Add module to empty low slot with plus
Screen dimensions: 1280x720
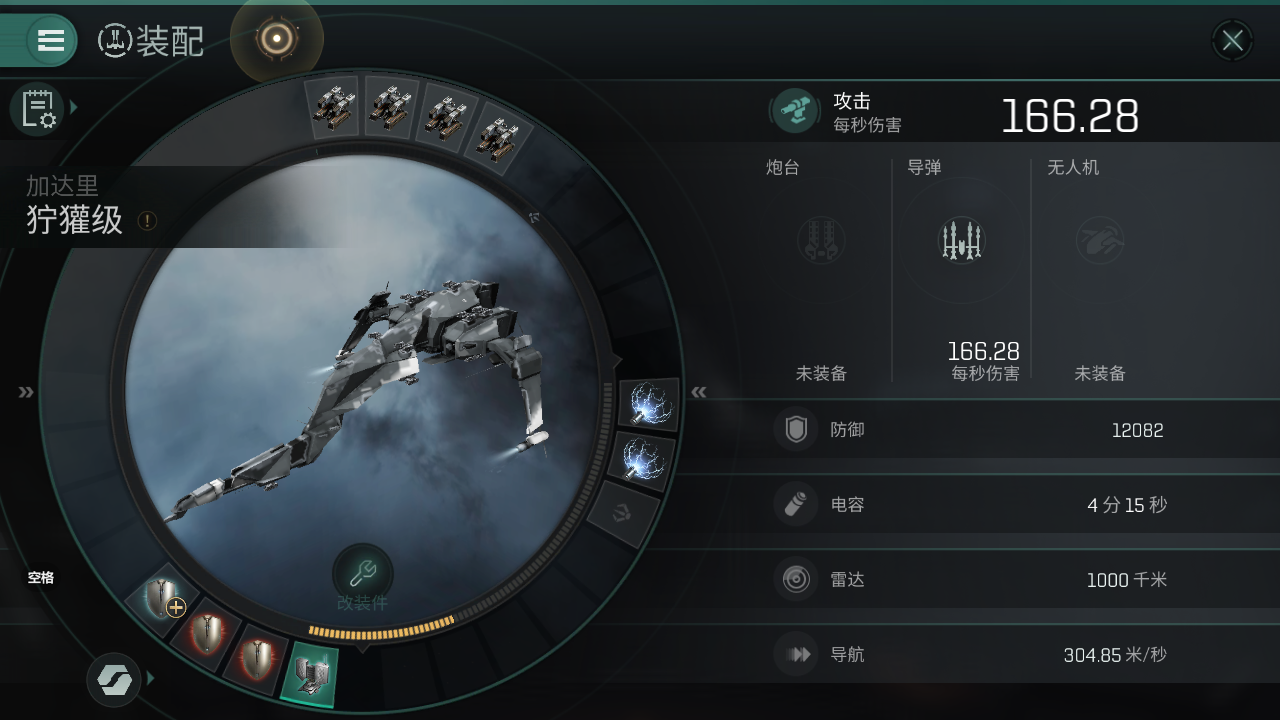(162, 599)
